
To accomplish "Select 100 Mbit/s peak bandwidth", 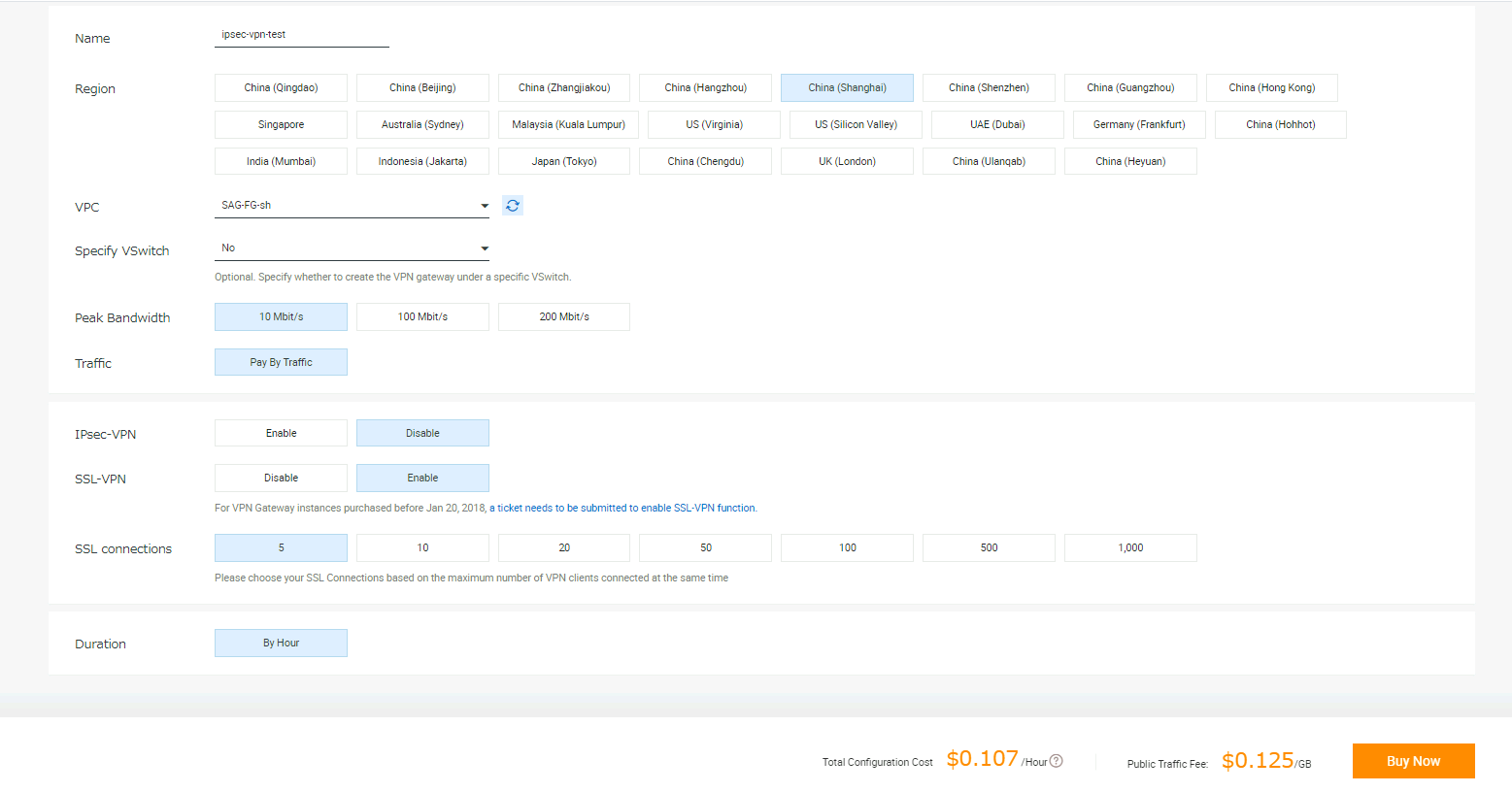I will click(422, 317).
